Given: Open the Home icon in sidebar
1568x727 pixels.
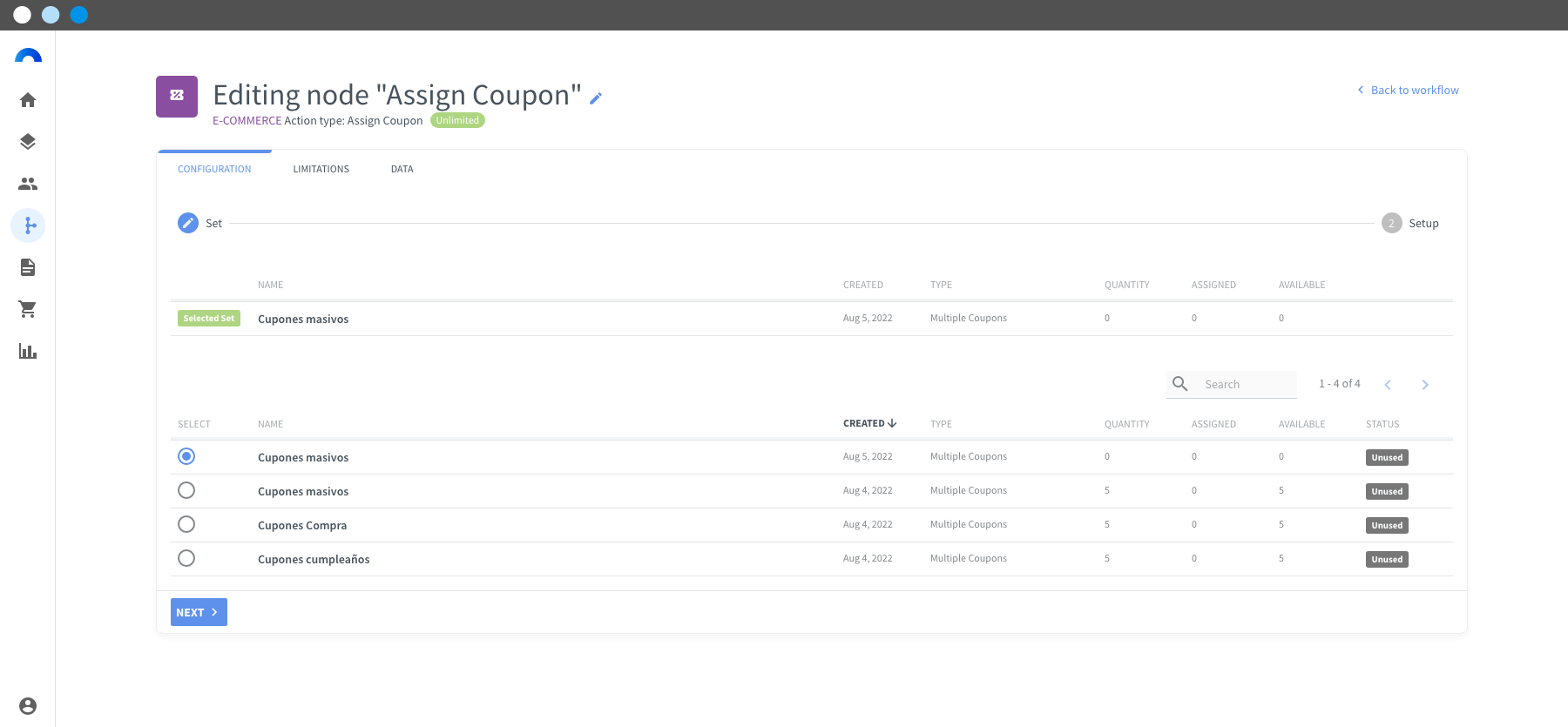Looking at the screenshot, I should [x=28, y=100].
